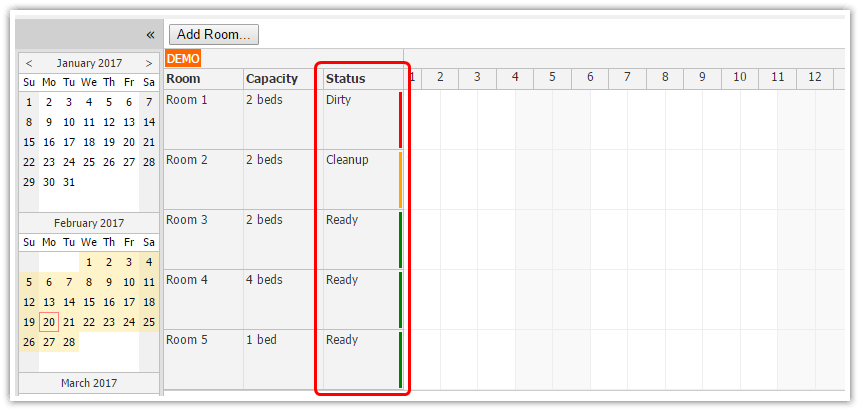Collapse the calendar sidebar with double-chevron icon
The width and height of the screenshot is (860, 411).
pos(149,34)
